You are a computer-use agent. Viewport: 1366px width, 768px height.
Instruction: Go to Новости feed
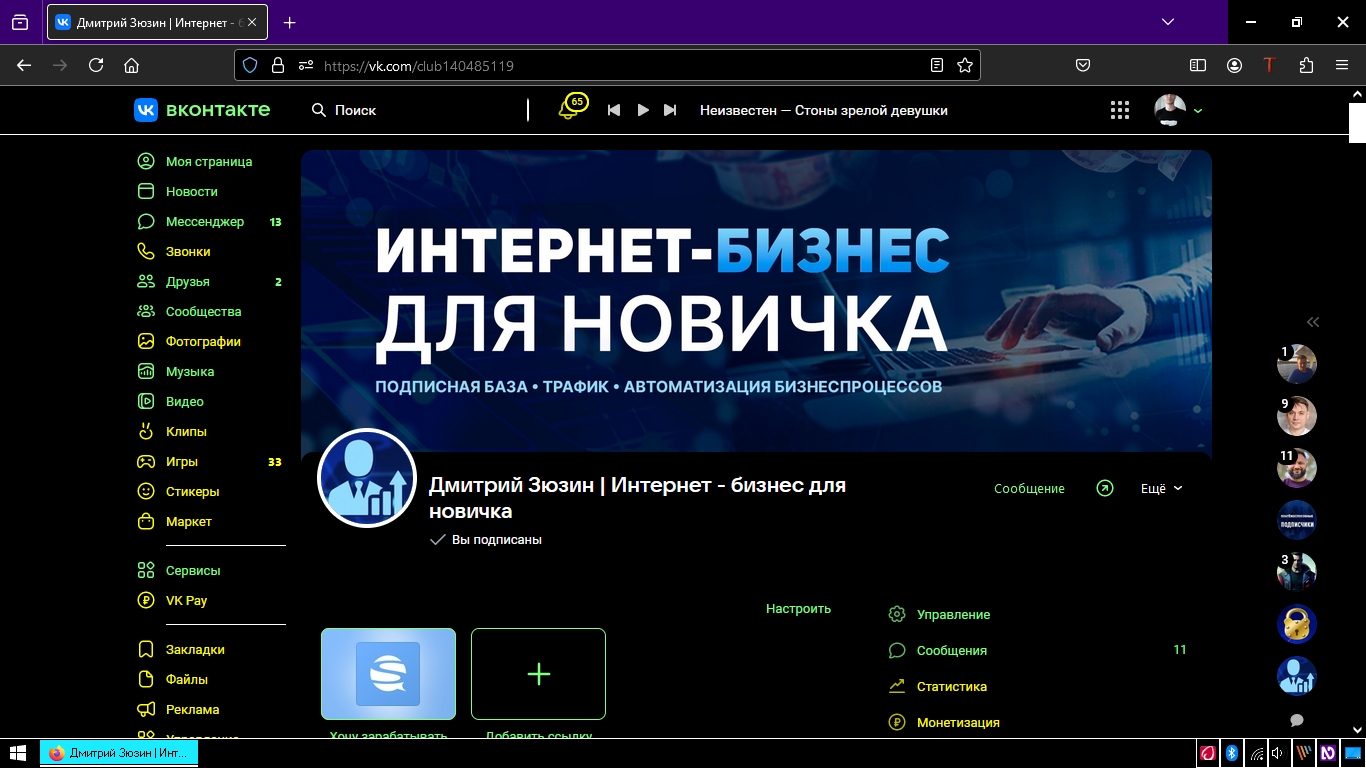(191, 191)
